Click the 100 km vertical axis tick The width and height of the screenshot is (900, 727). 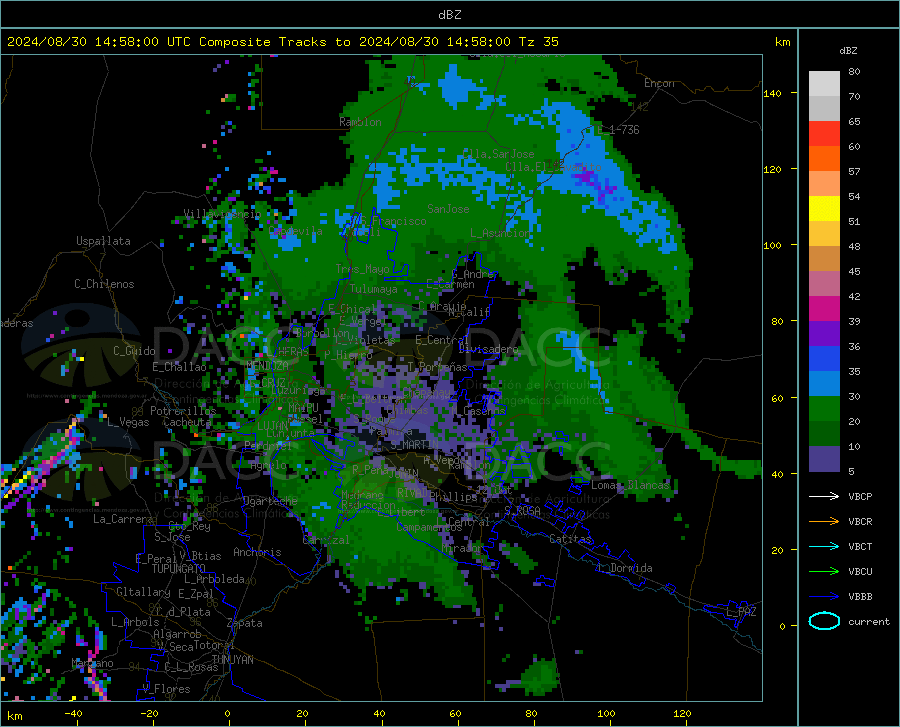point(773,245)
